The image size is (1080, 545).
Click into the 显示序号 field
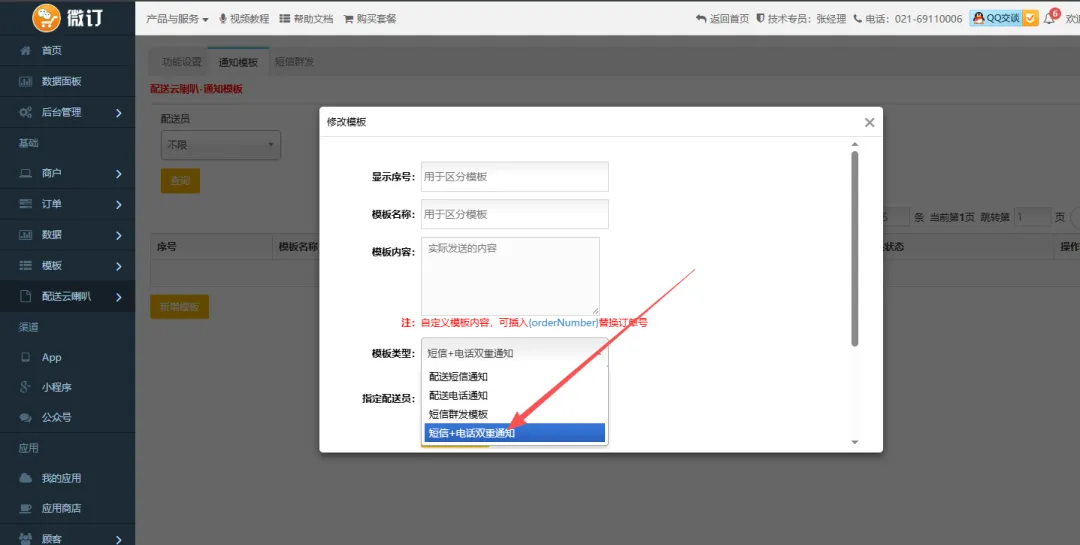515,176
